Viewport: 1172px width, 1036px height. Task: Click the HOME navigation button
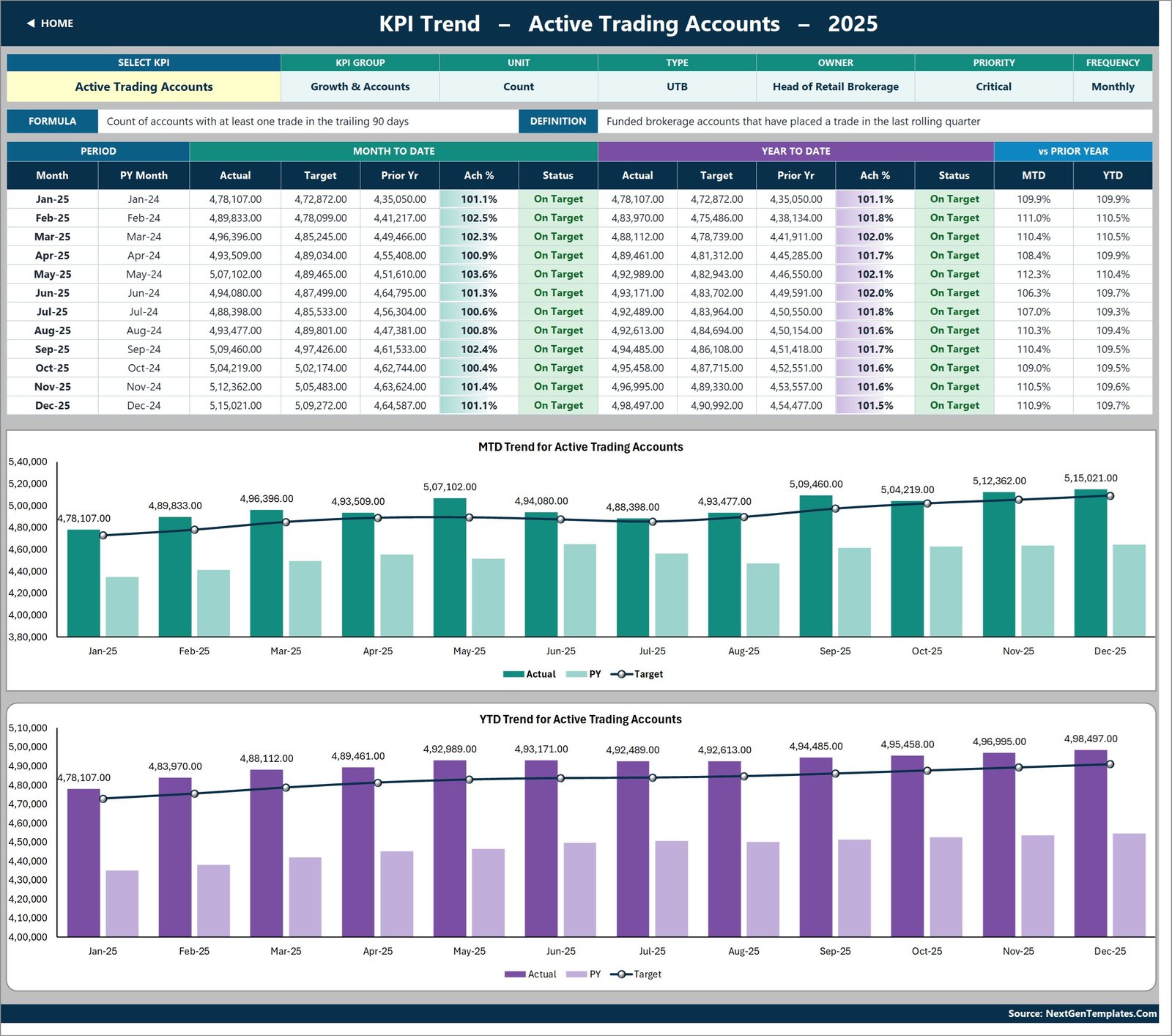pyautogui.click(x=50, y=23)
